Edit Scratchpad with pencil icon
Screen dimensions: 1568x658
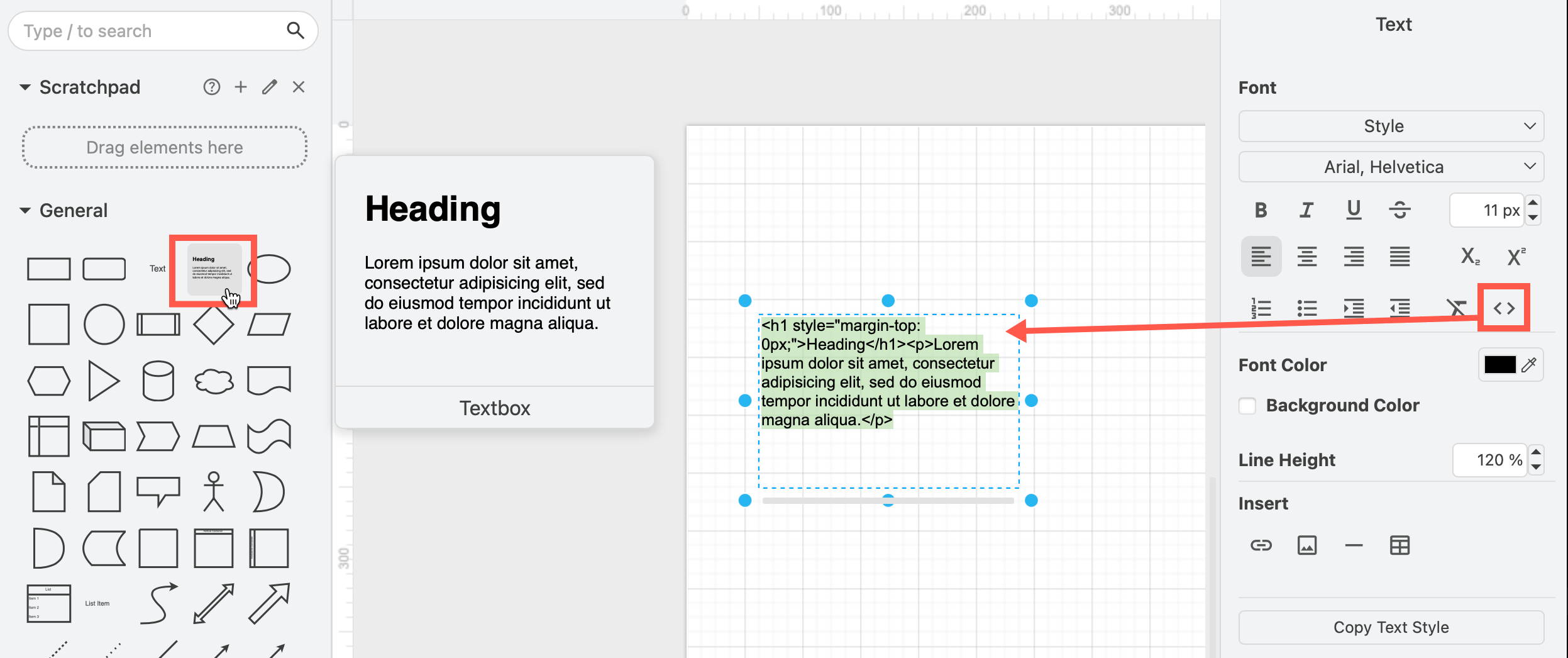(x=270, y=87)
